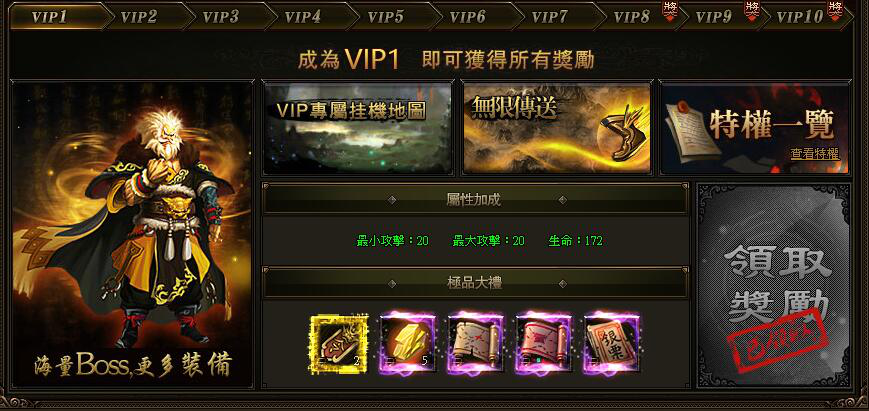Click the 特權一覽 privileges overview banner
The height and width of the screenshot is (411, 869).
755,129
